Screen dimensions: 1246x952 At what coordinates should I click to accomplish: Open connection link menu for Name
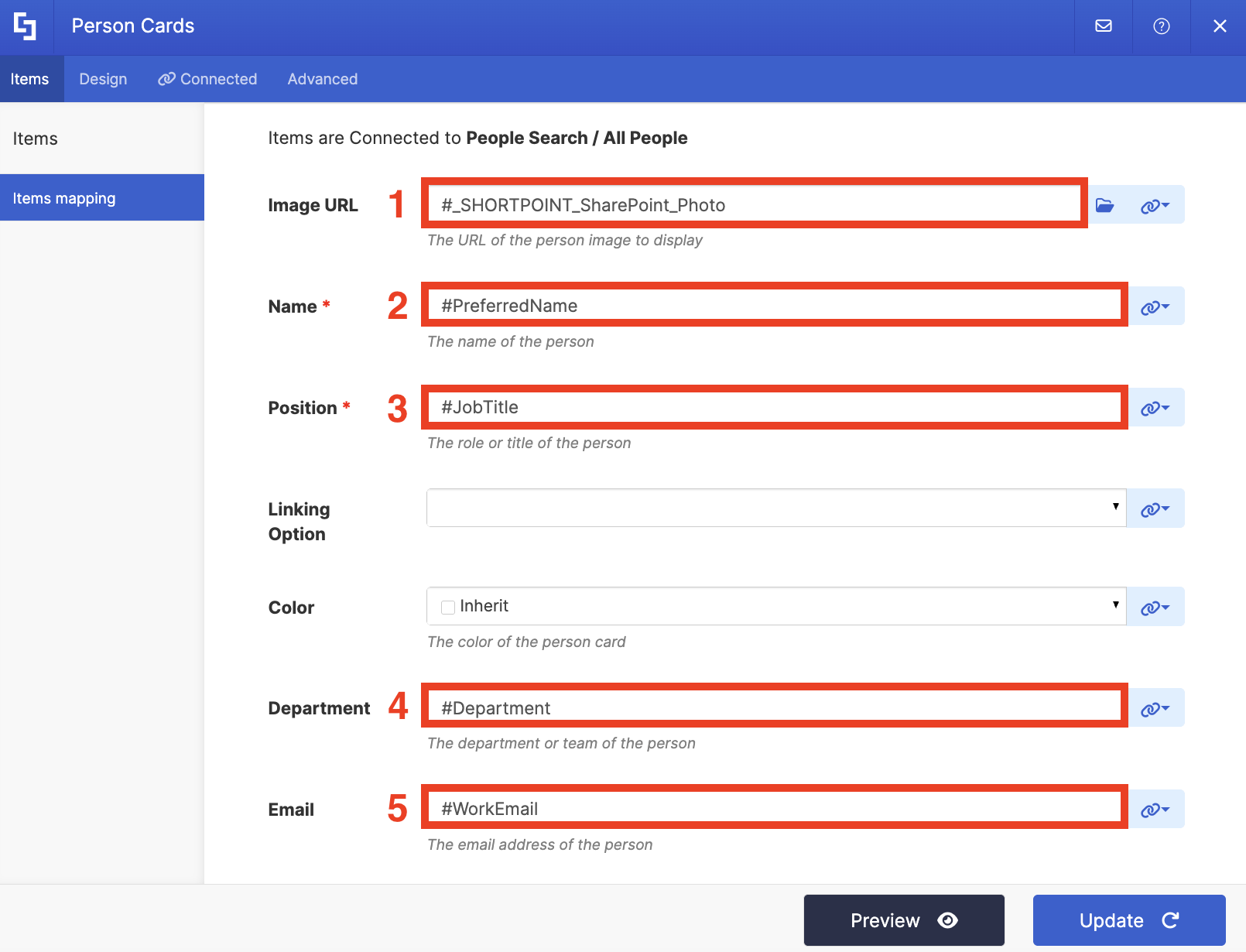(1155, 306)
